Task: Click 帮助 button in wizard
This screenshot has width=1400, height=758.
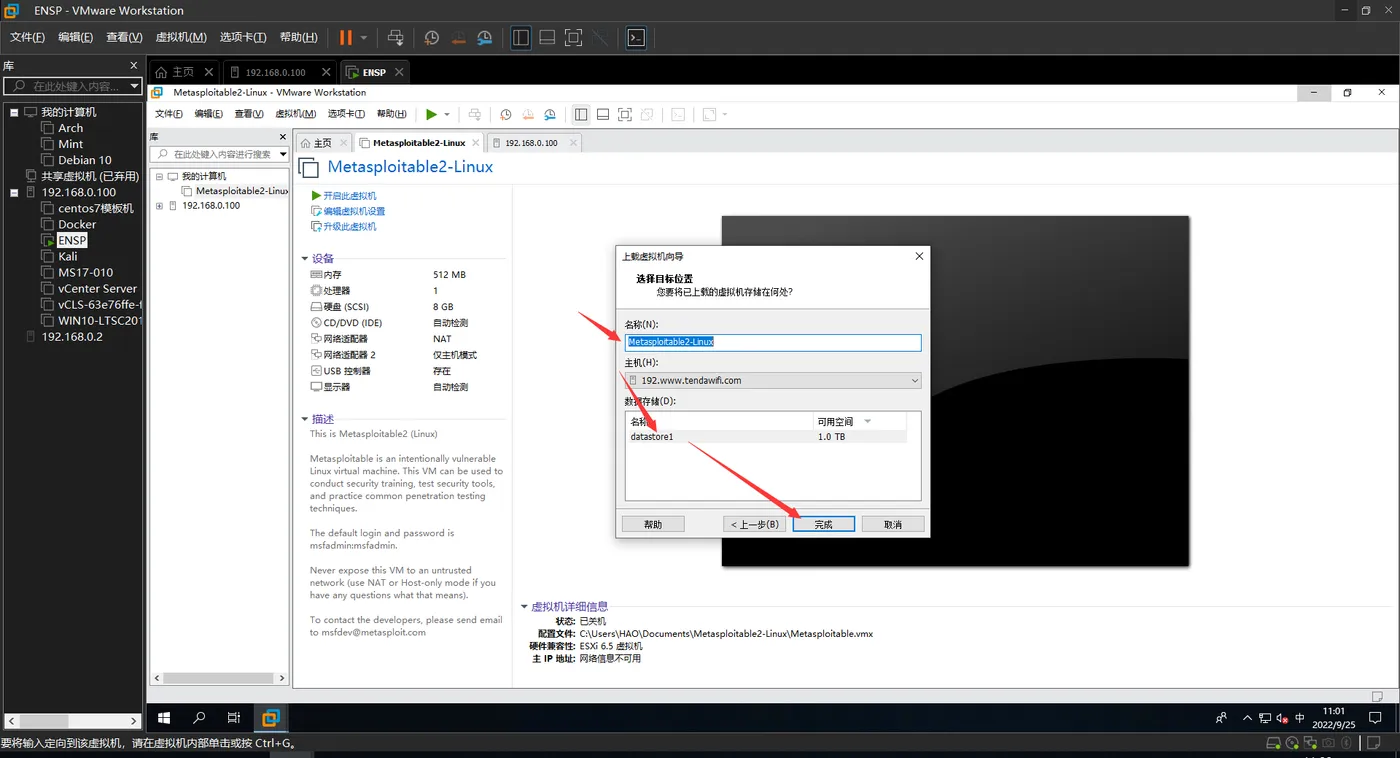Action: (x=653, y=524)
